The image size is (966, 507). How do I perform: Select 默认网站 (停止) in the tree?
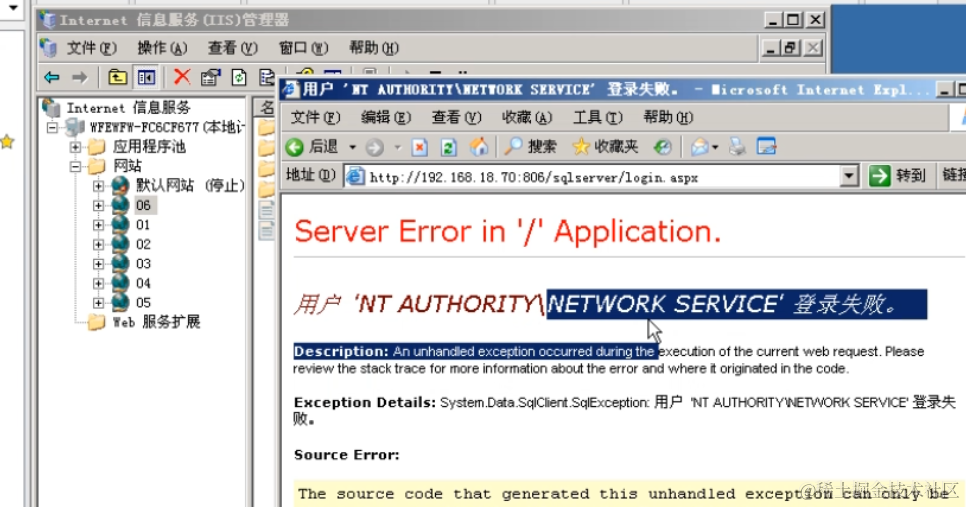point(190,185)
